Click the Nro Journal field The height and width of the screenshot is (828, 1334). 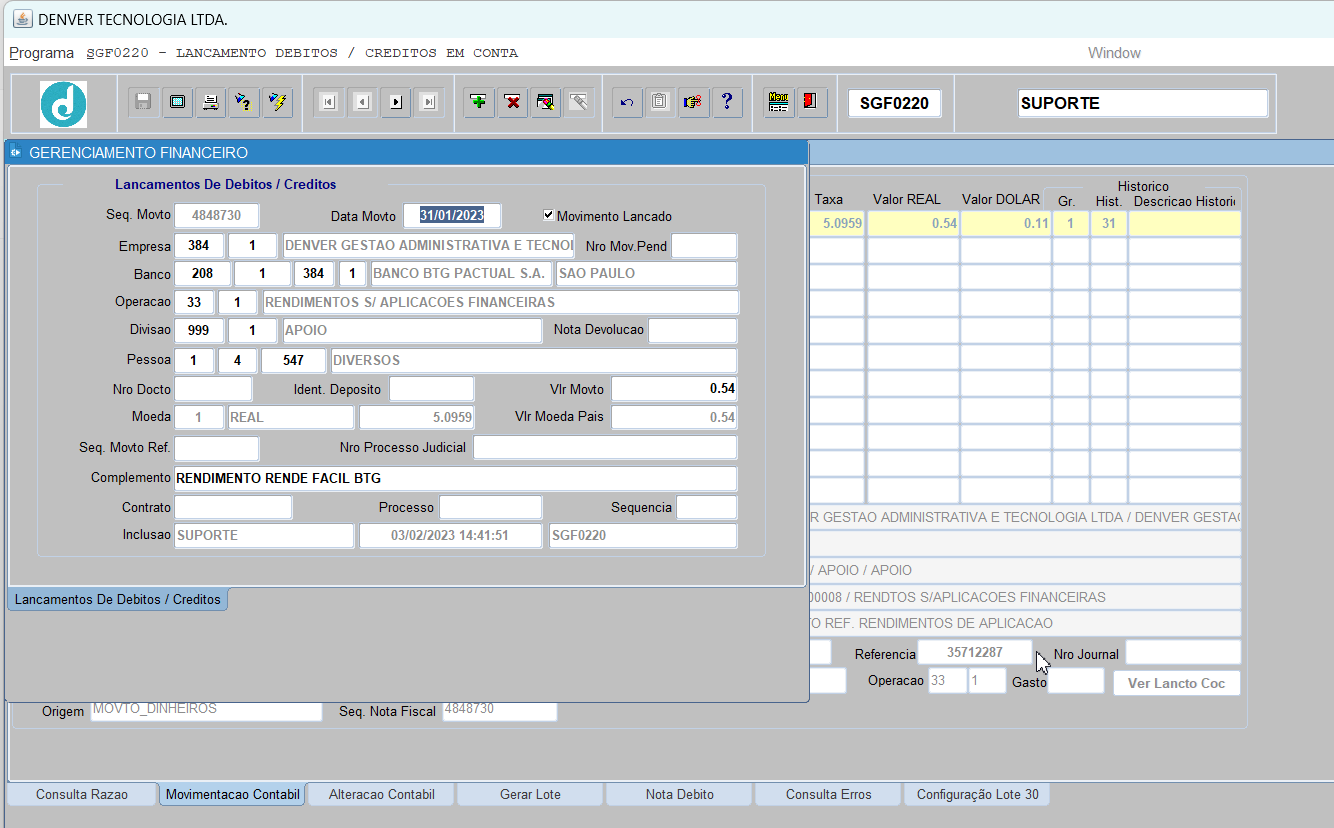click(1183, 652)
